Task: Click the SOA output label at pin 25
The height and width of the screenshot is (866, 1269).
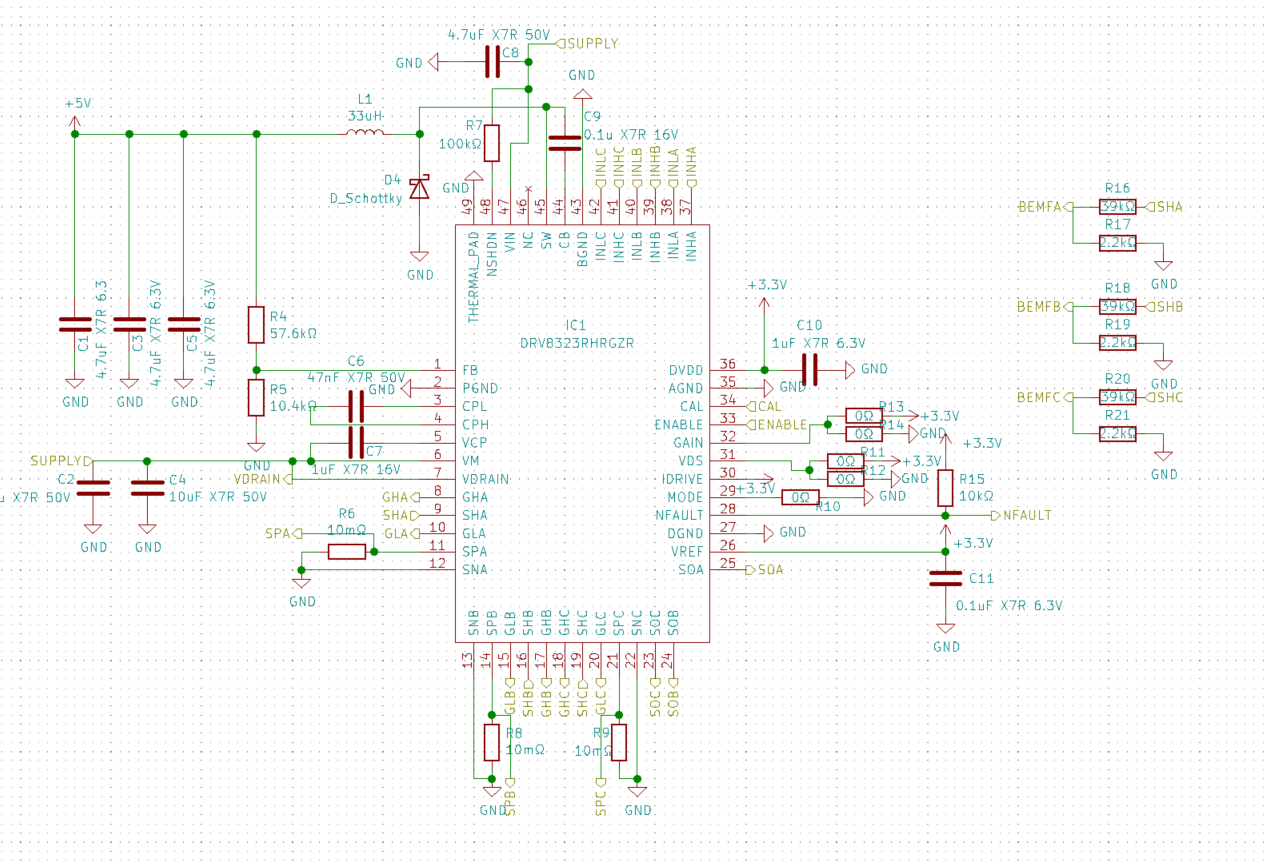Action: click(x=766, y=570)
